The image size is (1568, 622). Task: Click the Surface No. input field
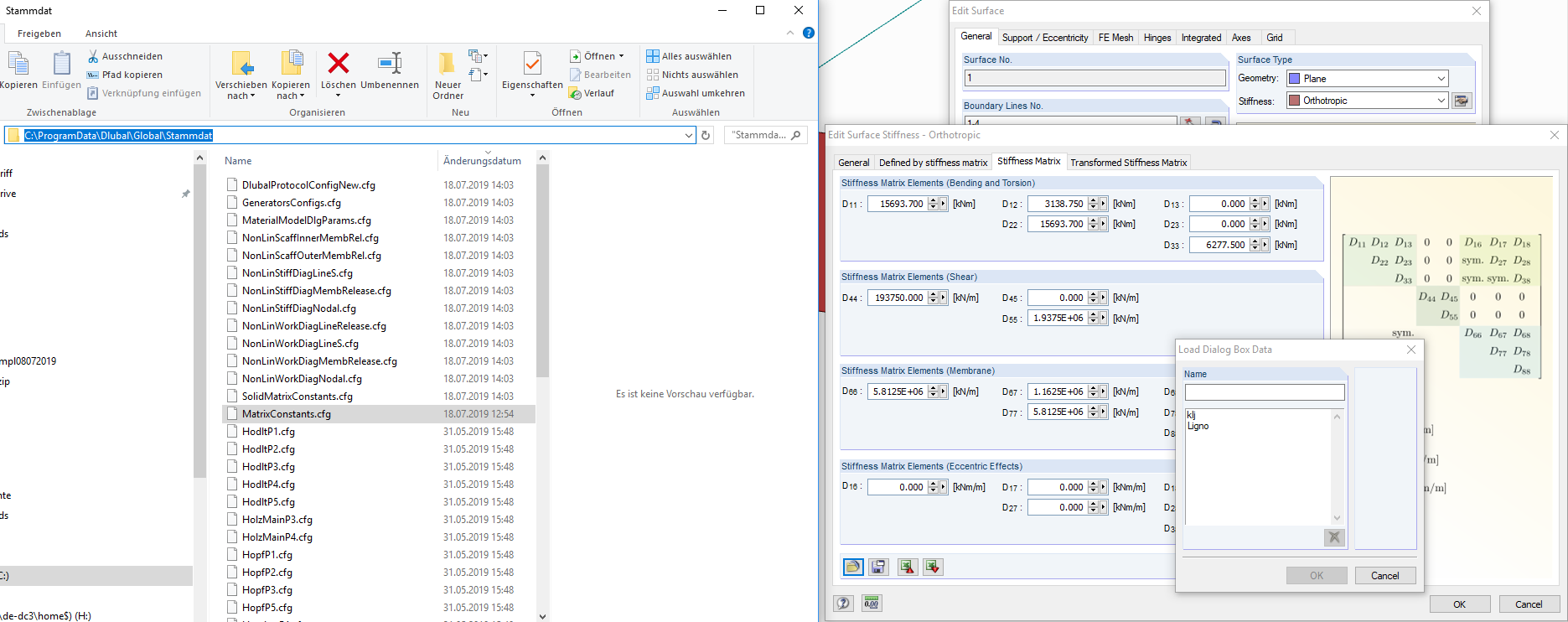1094,78
